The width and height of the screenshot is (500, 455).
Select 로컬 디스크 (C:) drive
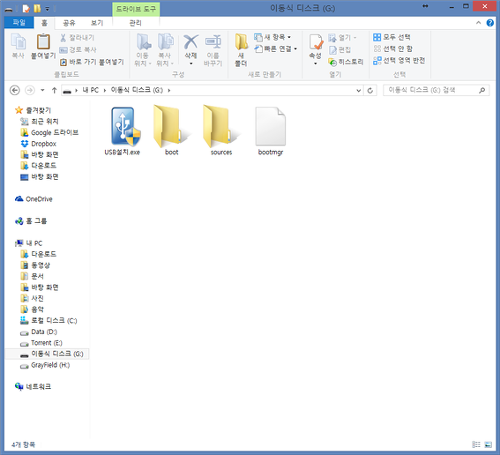[x=49, y=321]
